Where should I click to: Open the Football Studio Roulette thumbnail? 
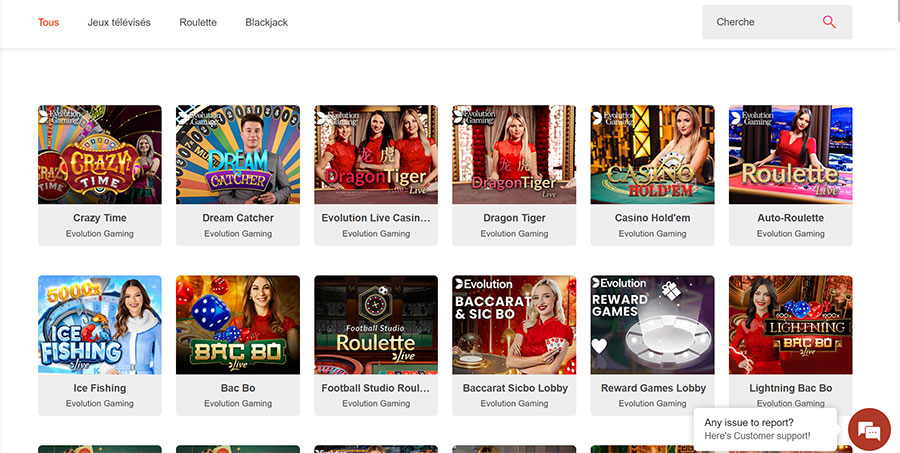click(x=376, y=325)
